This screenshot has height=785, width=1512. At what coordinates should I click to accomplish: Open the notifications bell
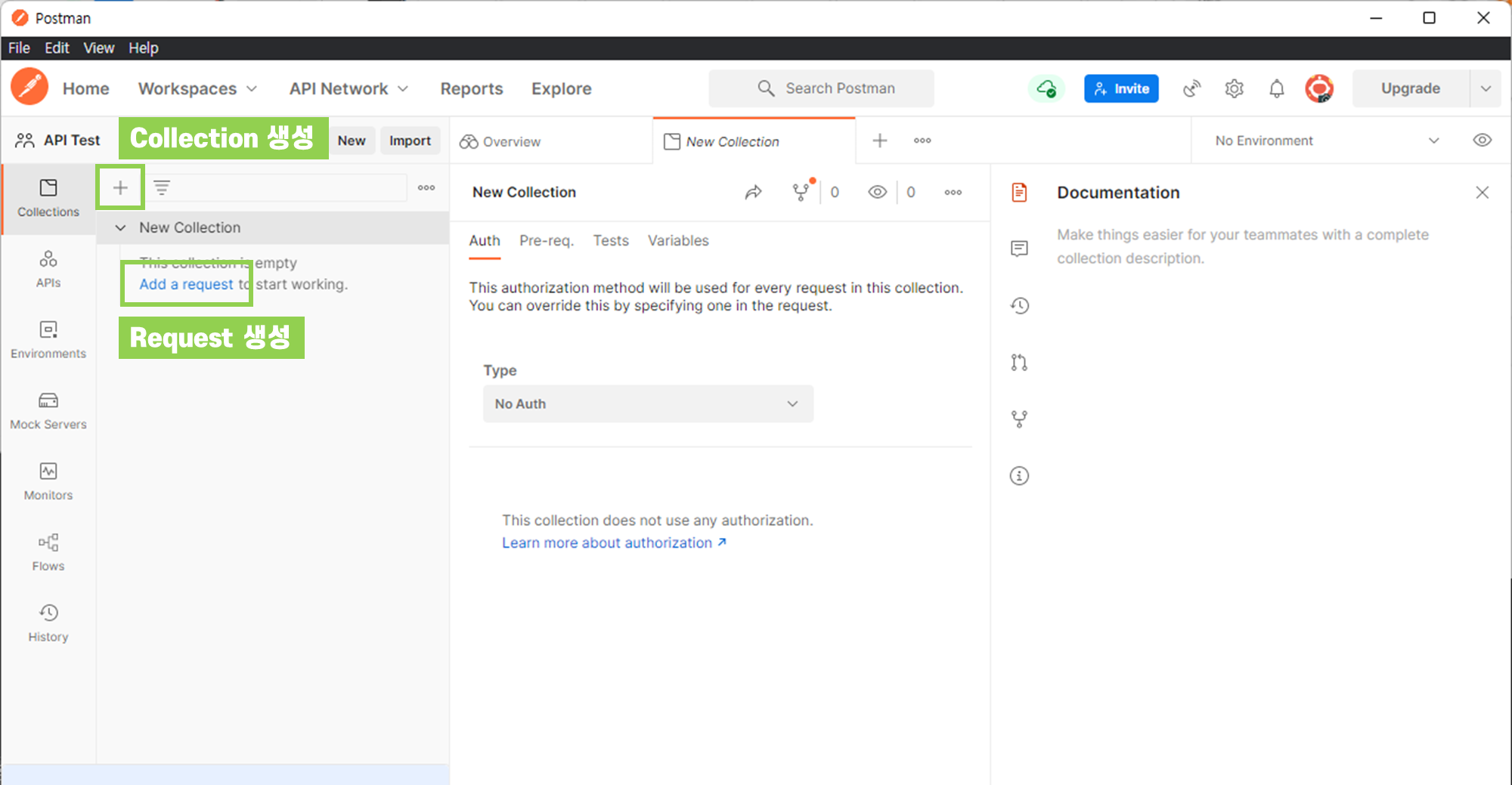(1277, 88)
